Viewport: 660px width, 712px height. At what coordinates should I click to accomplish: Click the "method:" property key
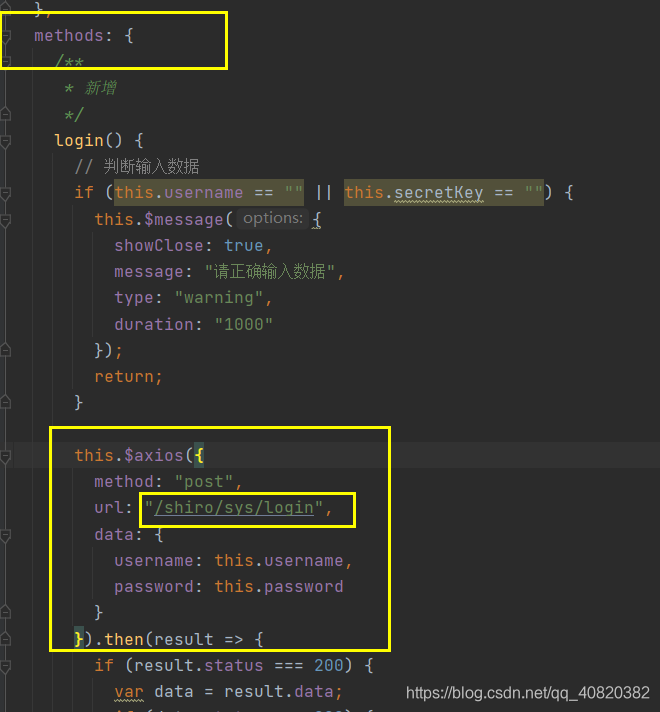[128, 482]
